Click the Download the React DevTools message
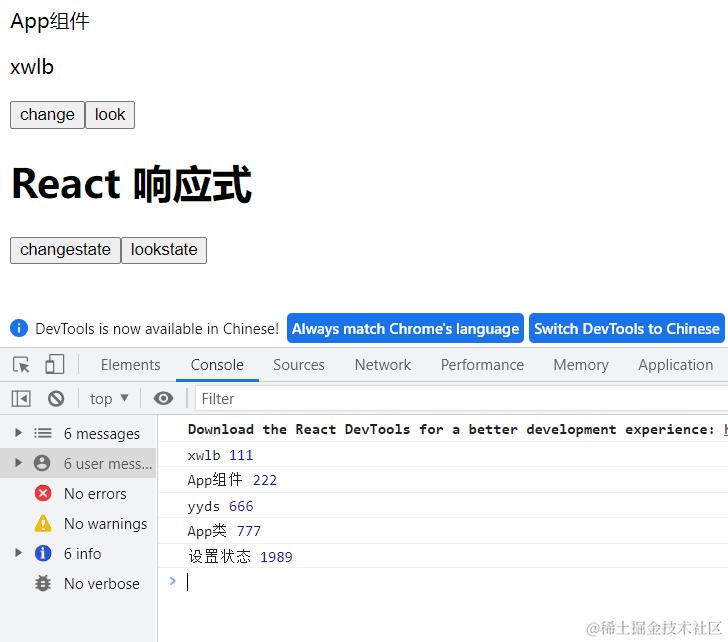This screenshot has height=642, width=728. (443, 429)
